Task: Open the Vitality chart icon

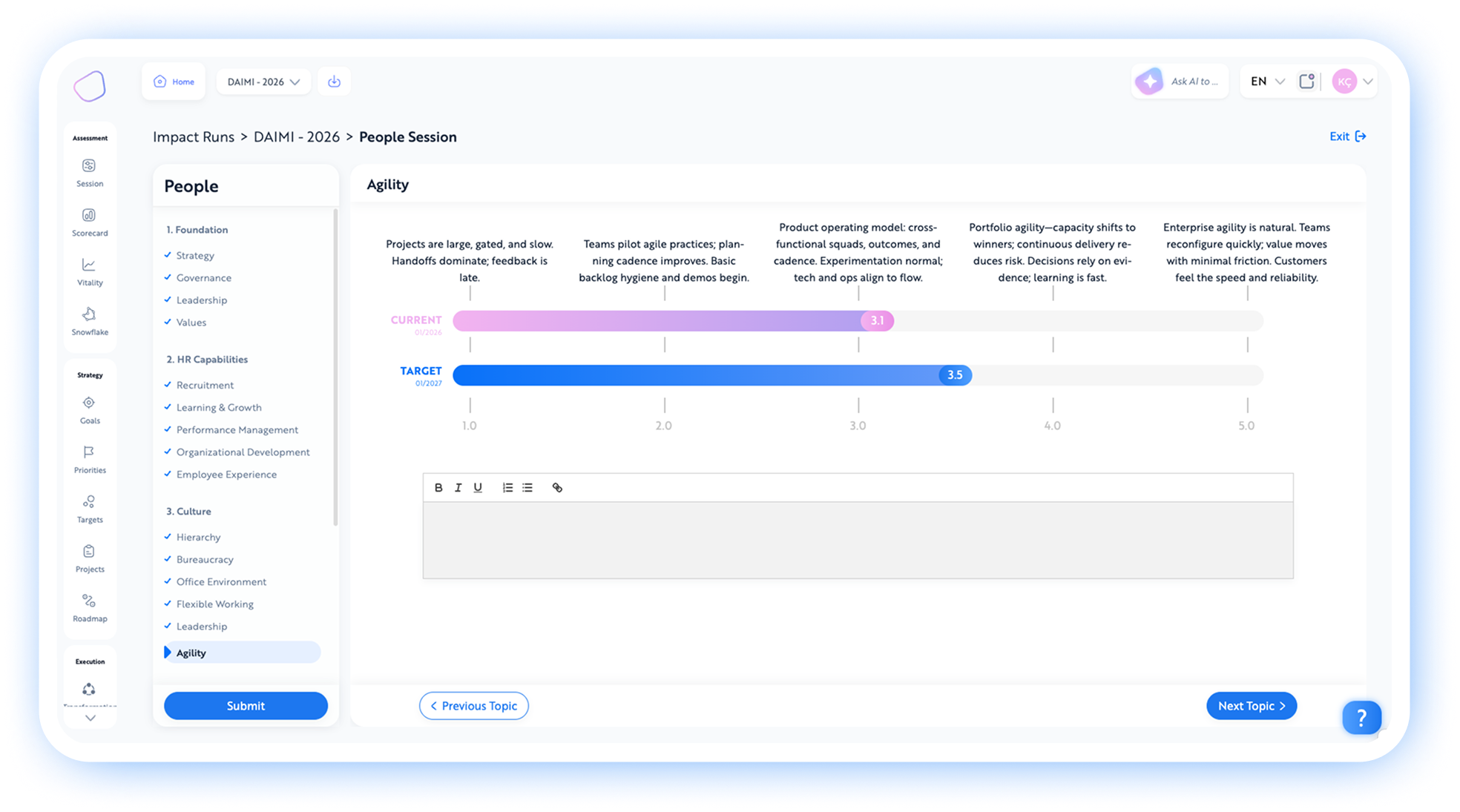Action: point(89,265)
